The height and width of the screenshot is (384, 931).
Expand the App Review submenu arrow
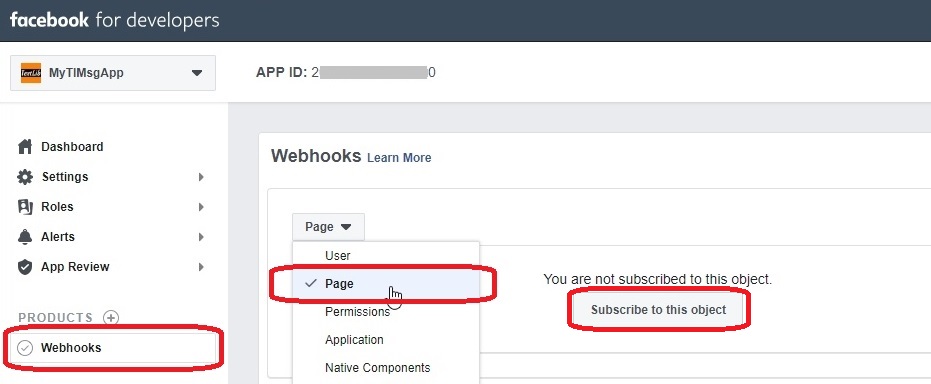coord(201,267)
